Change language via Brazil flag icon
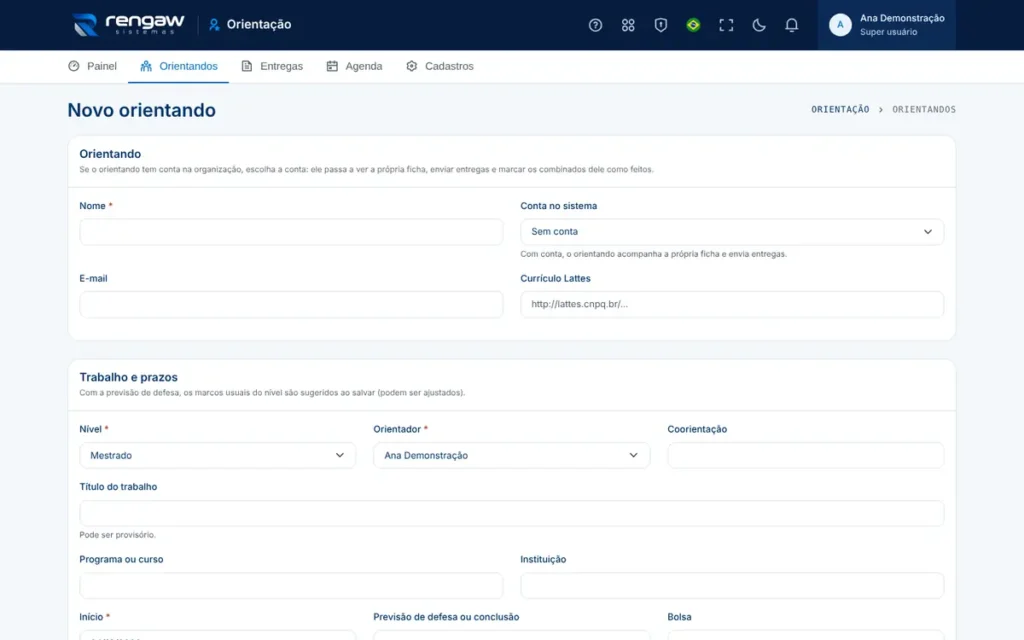The width and height of the screenshot is (1024, 640). click(x=693, y=25)
